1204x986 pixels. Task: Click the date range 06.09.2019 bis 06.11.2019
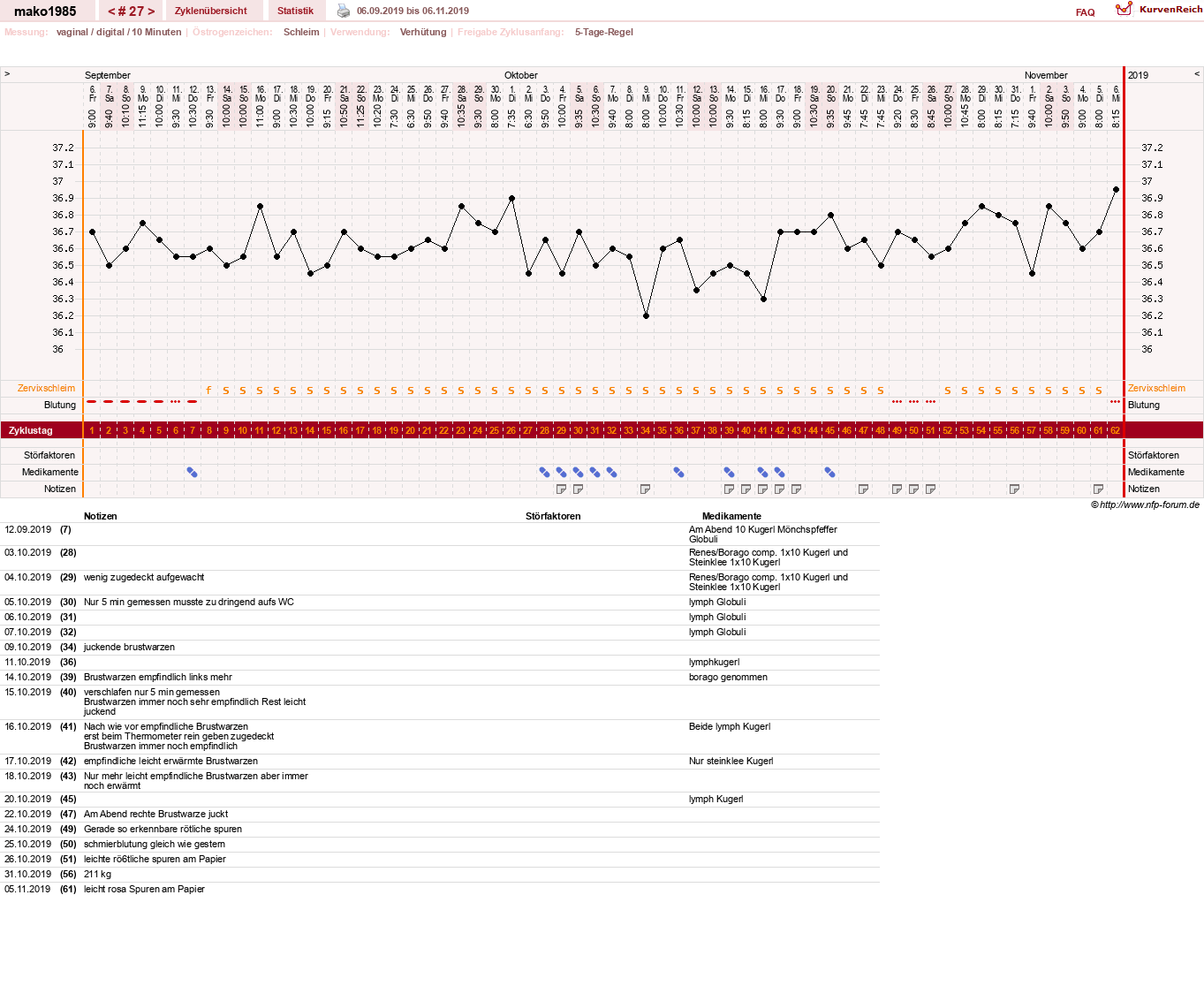(x=413, y=11)
